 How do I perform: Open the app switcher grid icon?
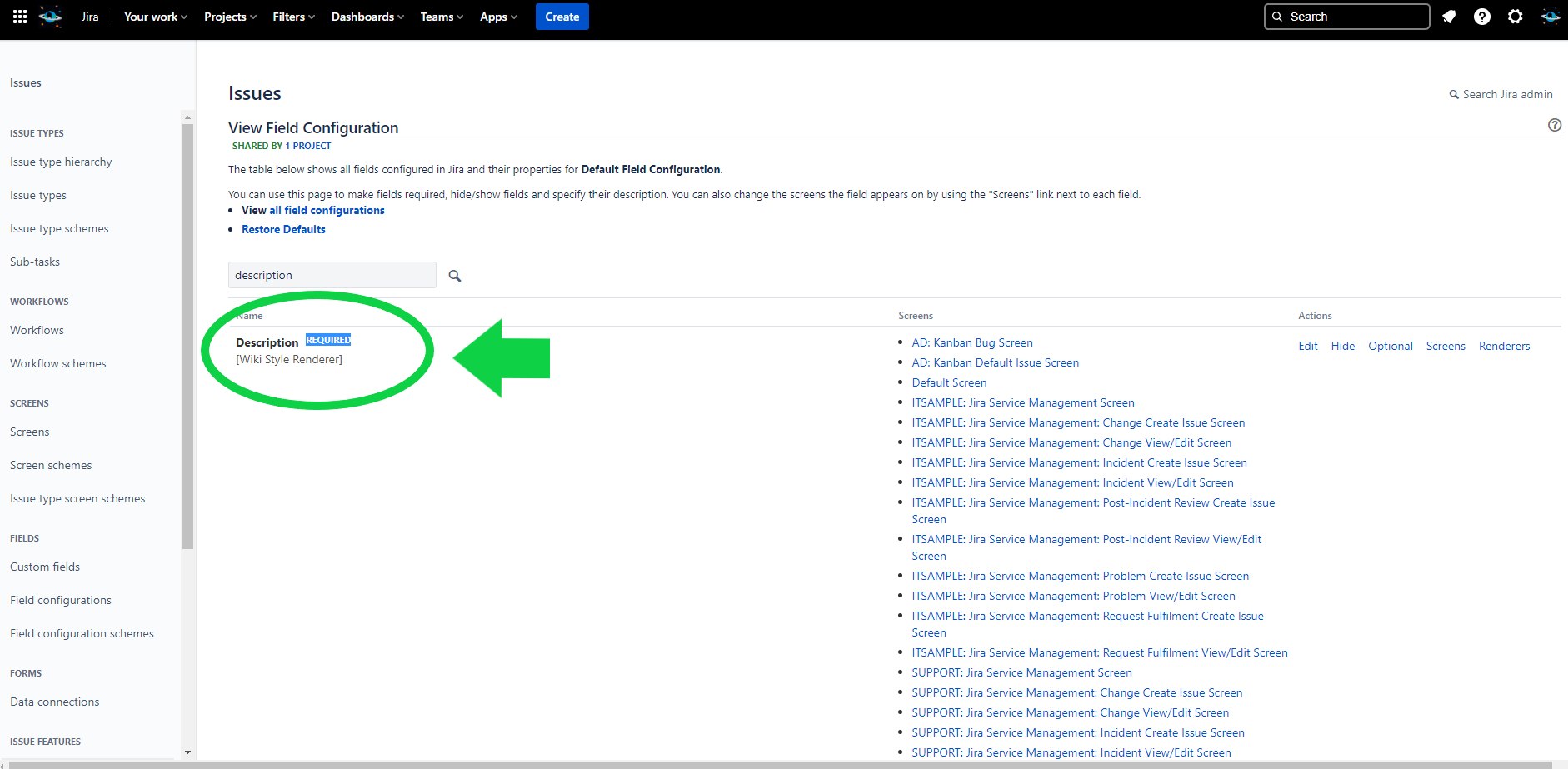20,17
